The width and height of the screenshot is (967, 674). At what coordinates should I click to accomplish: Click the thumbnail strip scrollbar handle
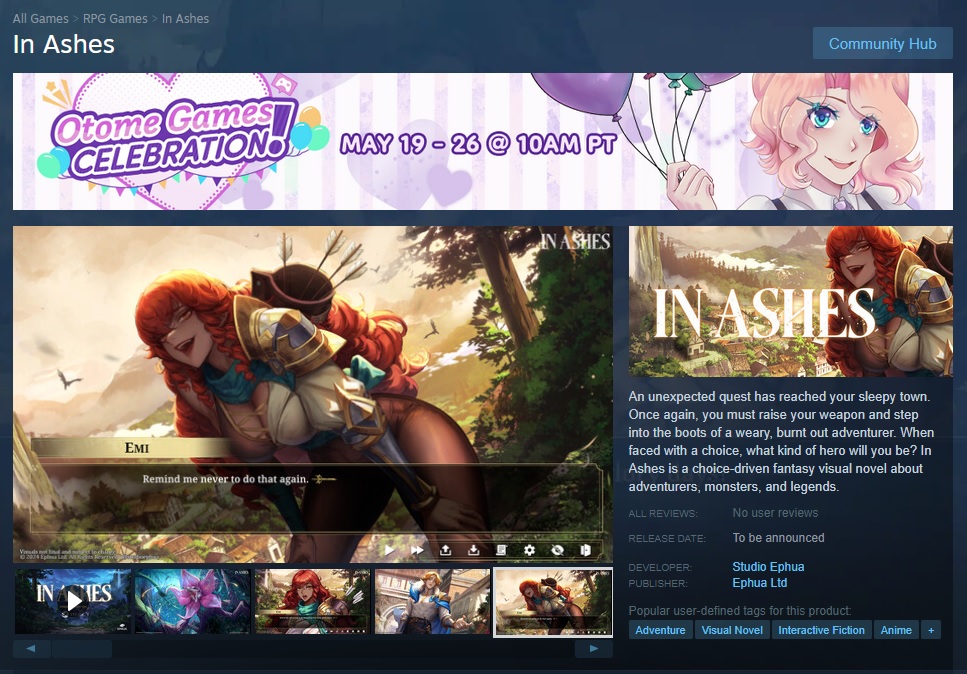[x=82, y=649]
